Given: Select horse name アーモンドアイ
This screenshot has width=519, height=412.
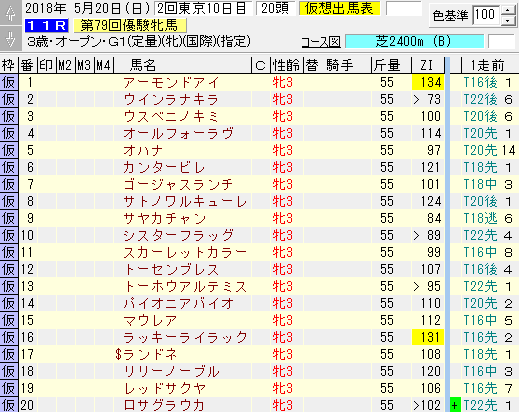Looking at the screenshot, I should (x=171, y=82).
